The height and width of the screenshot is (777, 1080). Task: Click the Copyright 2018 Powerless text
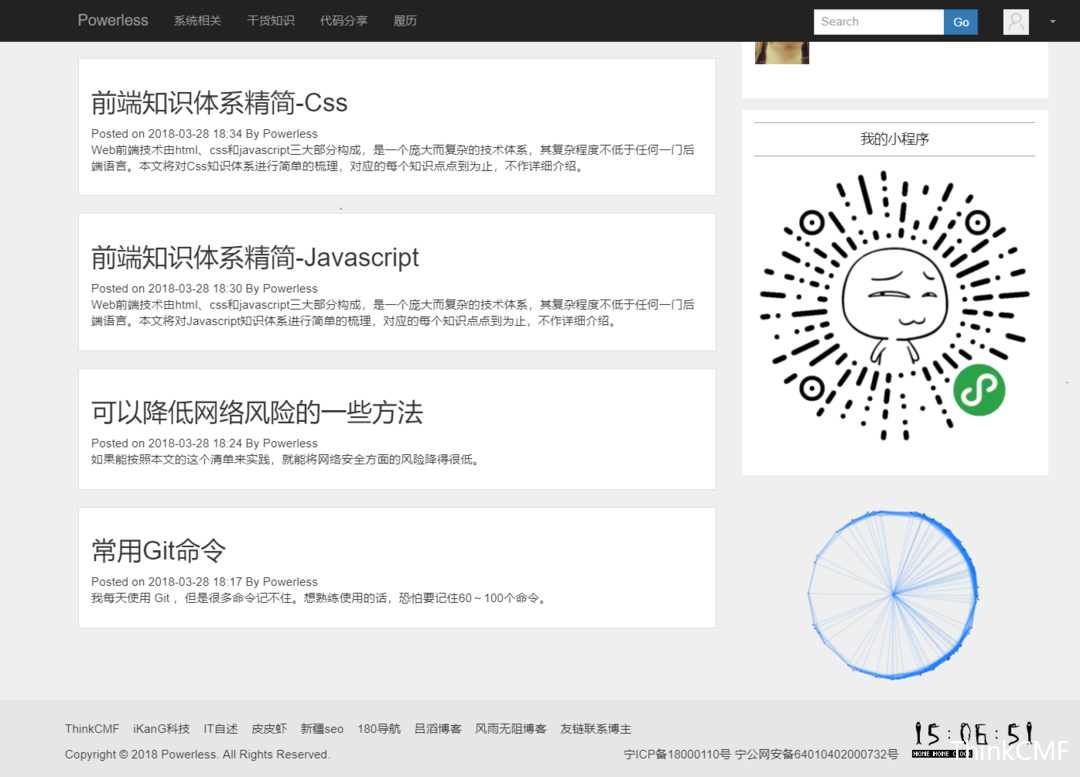coord(198,754)
